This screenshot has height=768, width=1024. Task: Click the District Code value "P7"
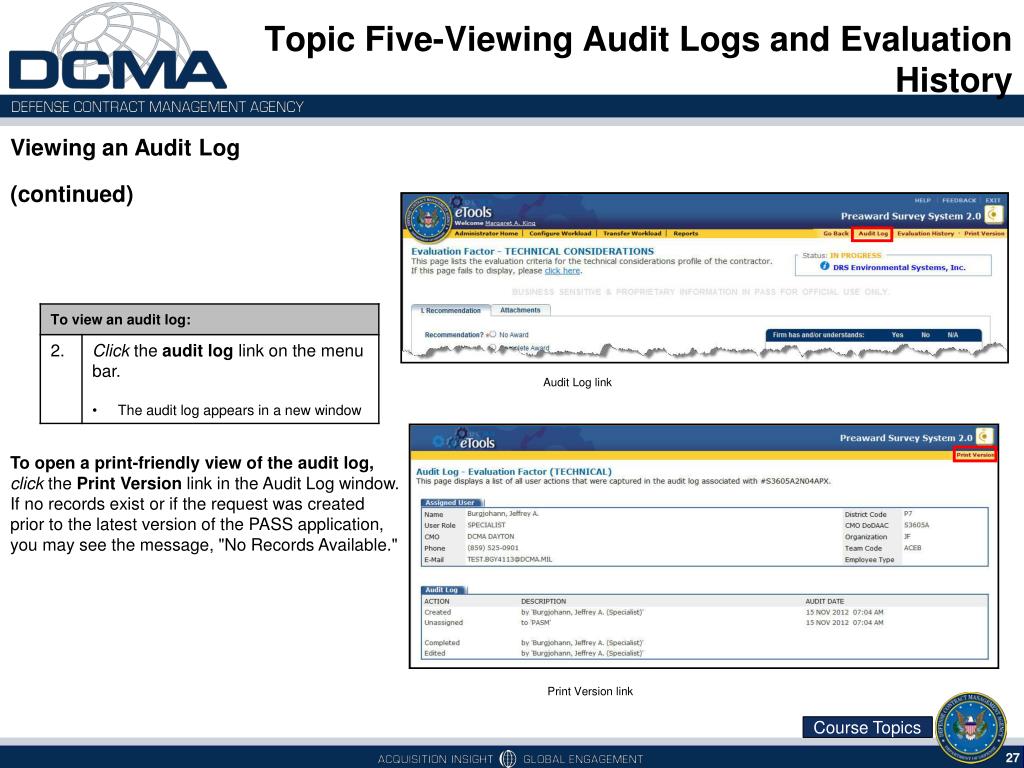coord(908,514)
